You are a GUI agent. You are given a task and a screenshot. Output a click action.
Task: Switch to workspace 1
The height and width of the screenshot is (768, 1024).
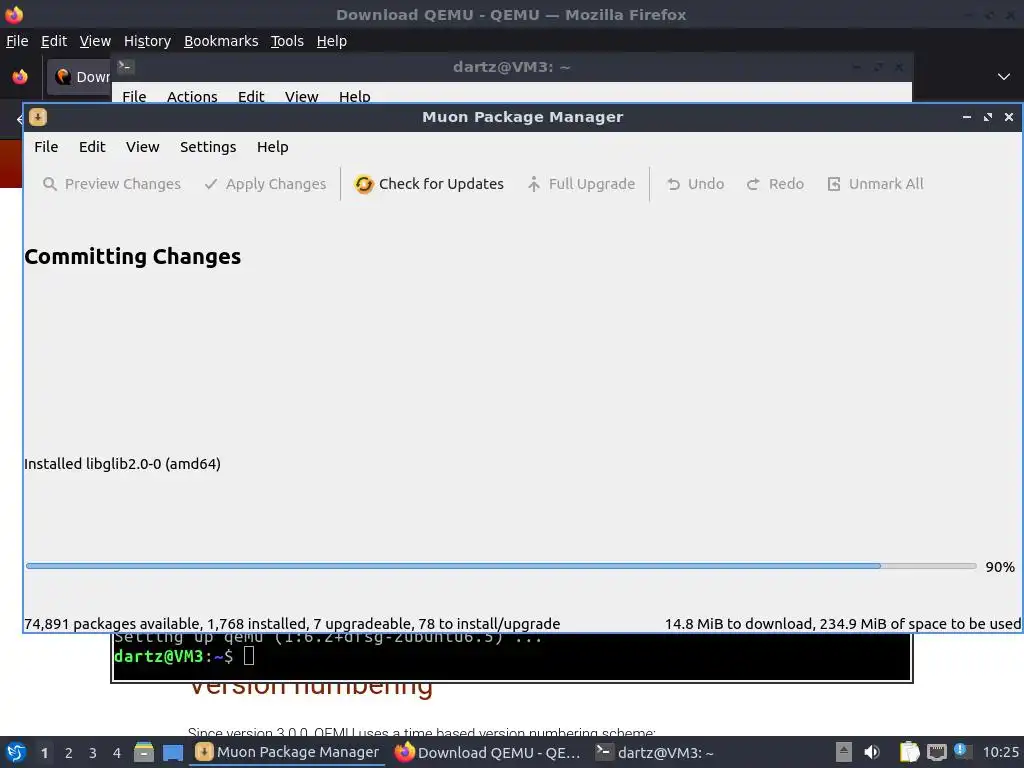pos(44,753)
